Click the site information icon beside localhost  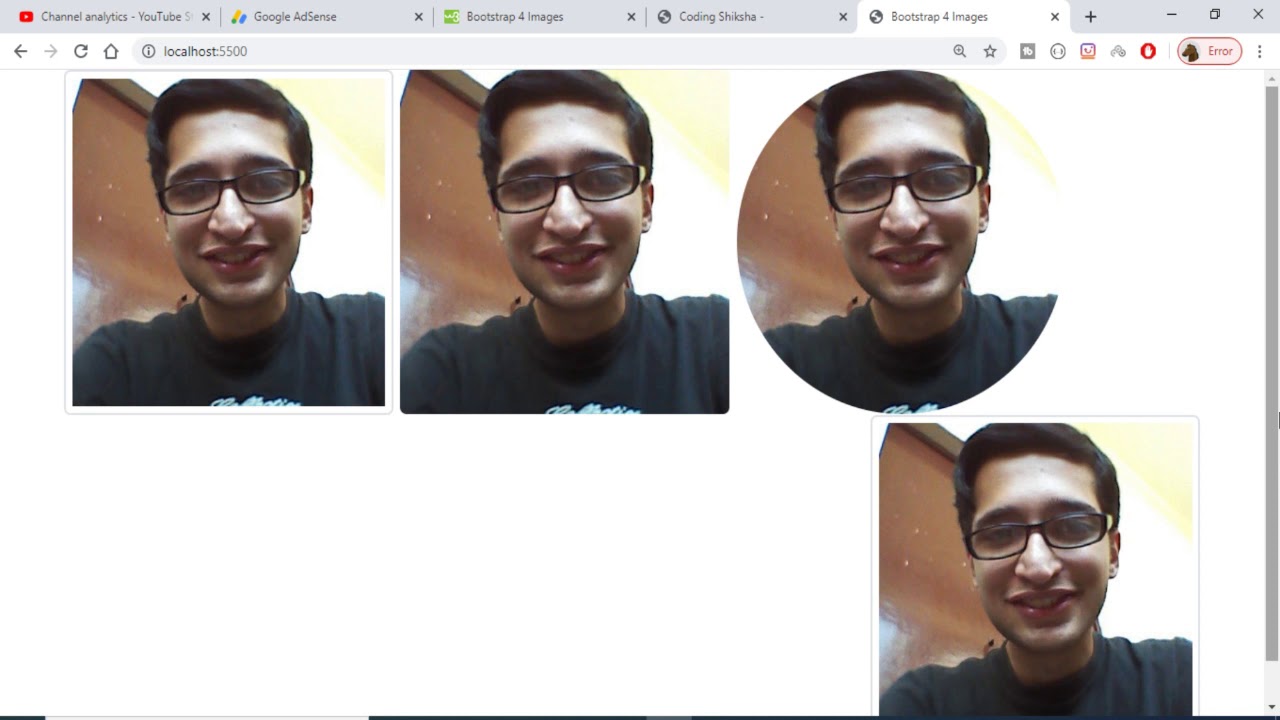(148, 51)
